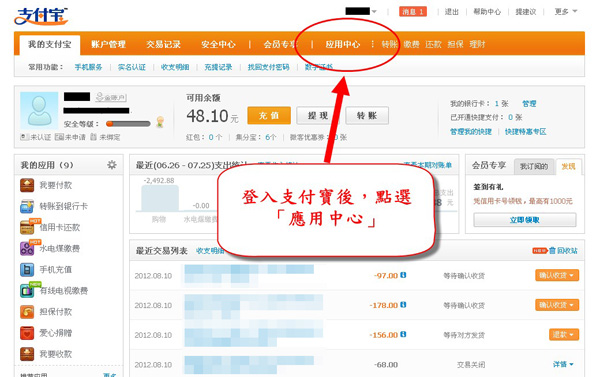Open 确认收货 dropdown for -97.00 row
Image resolution: width=600 pixels, height=377 pixels.
pos(557,275)
